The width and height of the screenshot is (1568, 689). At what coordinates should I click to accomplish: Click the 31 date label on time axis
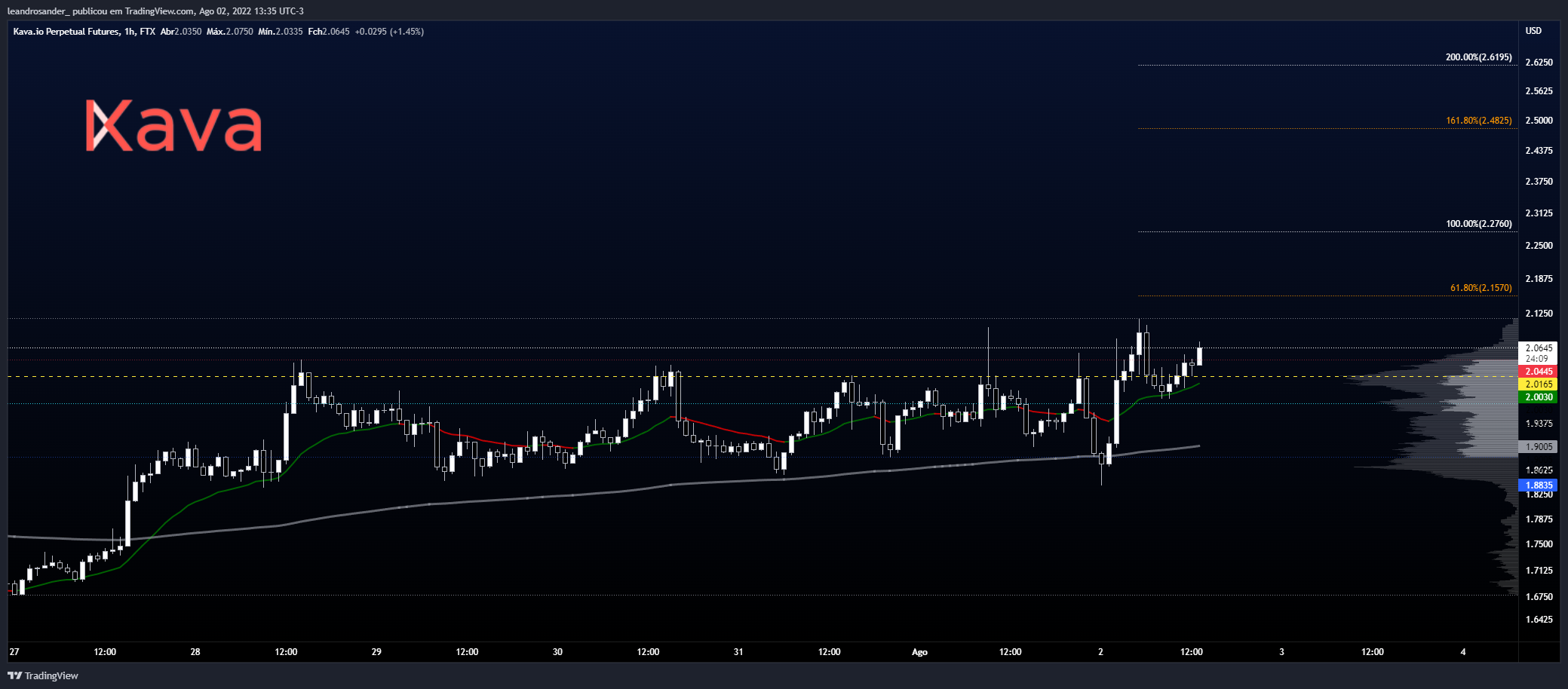coord(738,652)
